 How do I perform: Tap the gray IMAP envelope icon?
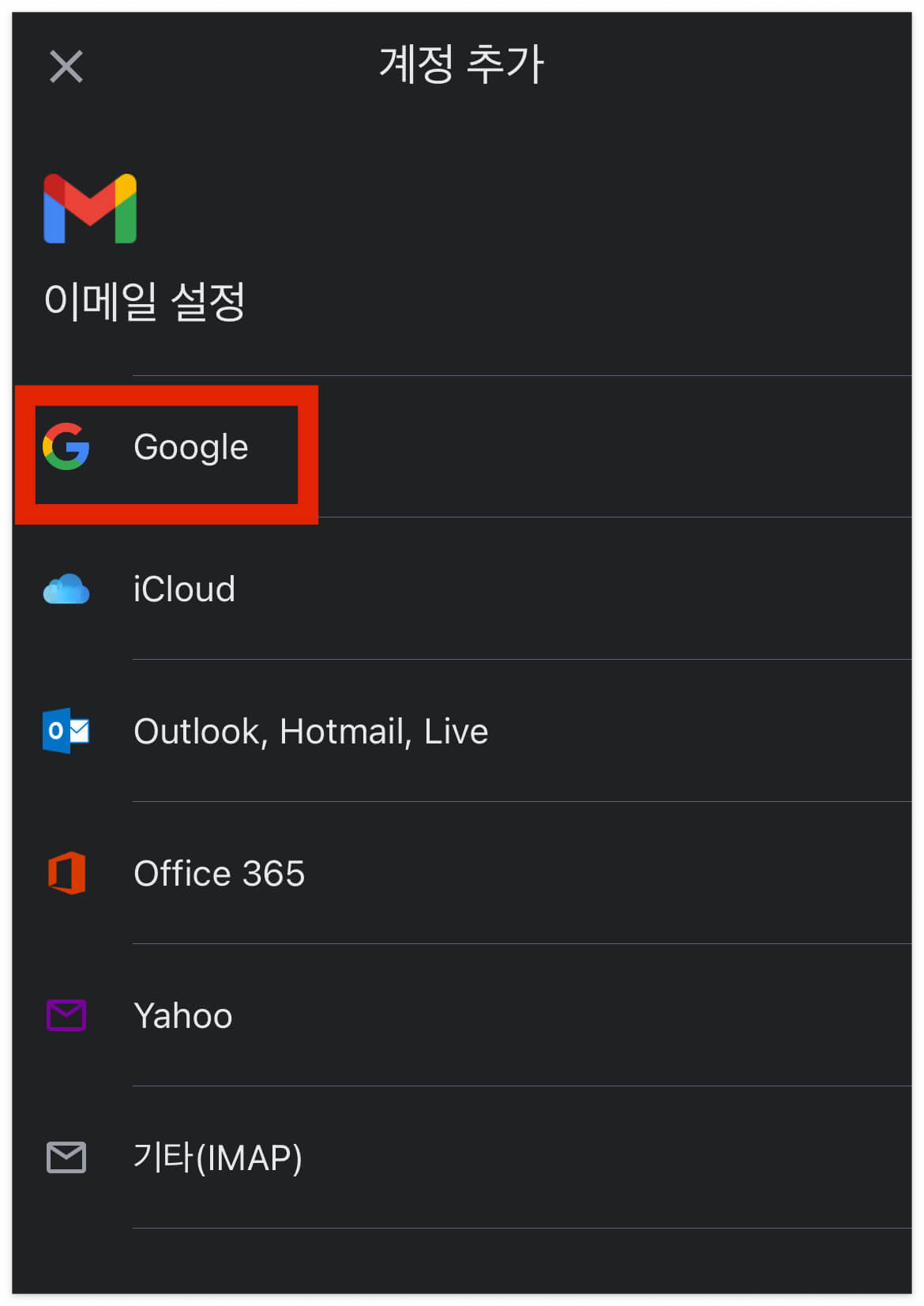coord(66,1157)
